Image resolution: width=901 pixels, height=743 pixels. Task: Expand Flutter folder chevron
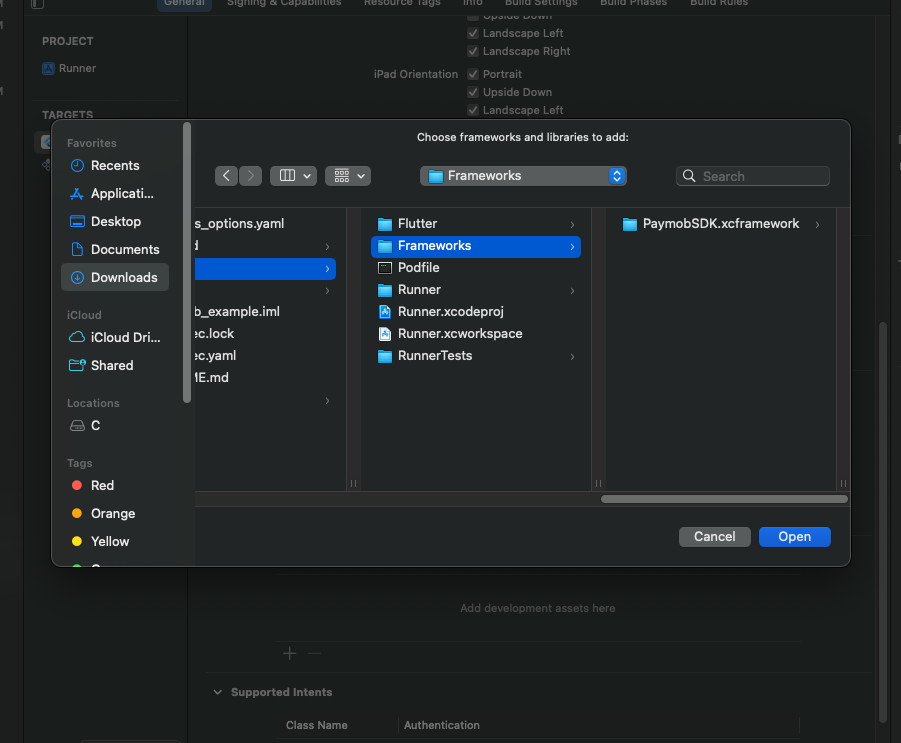click(572, 224)
